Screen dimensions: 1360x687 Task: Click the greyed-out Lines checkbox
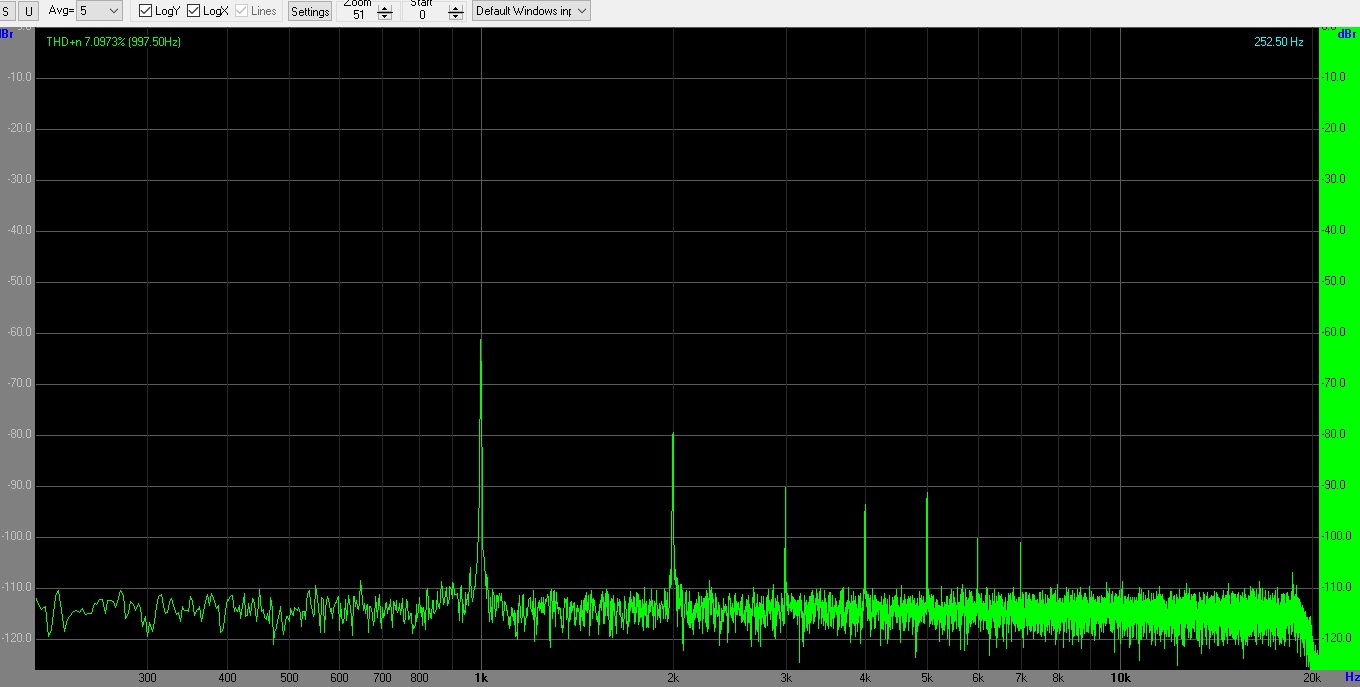click(256, 11)
